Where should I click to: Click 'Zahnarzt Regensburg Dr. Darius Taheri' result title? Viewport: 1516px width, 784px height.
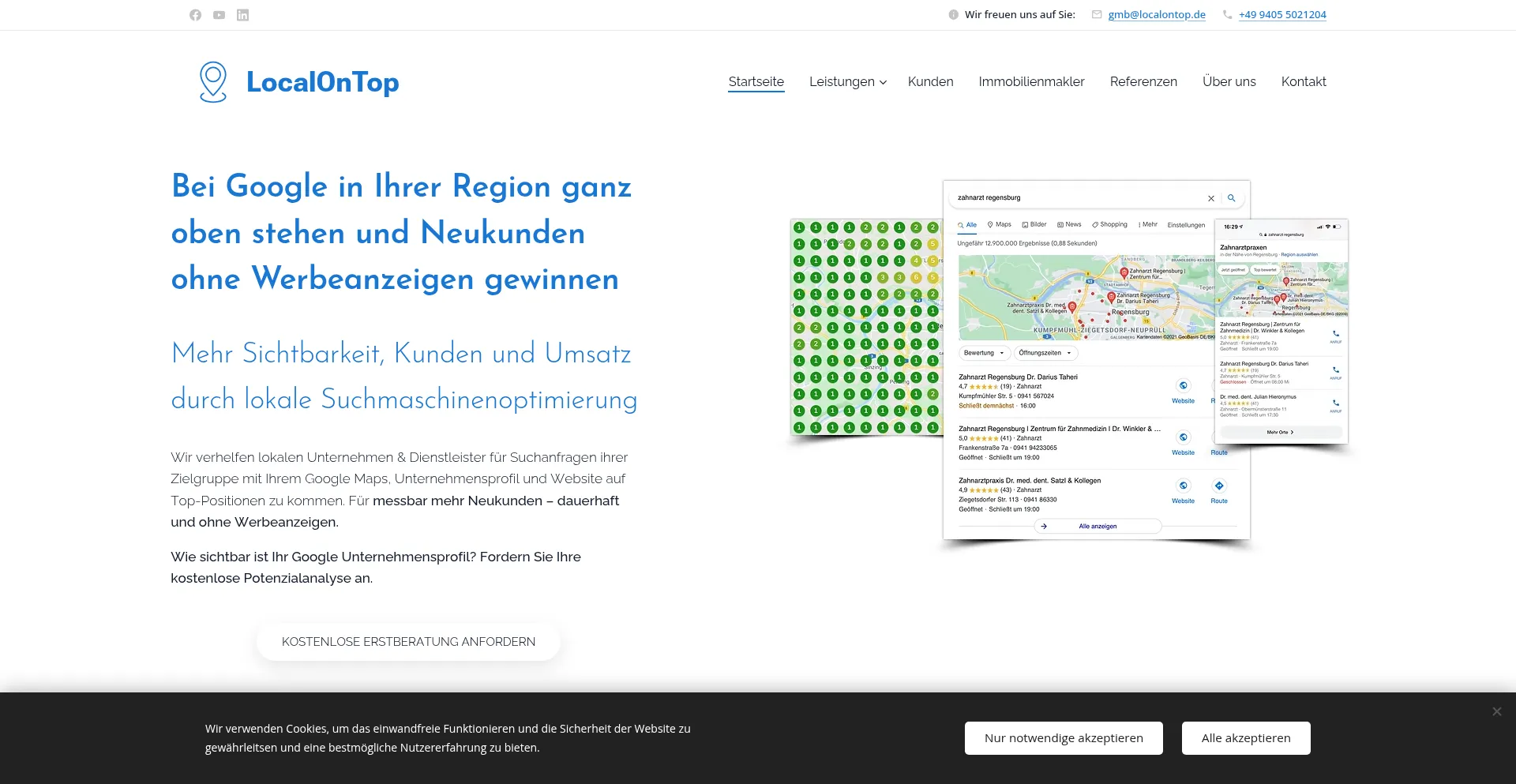(x=1018, y=377)
